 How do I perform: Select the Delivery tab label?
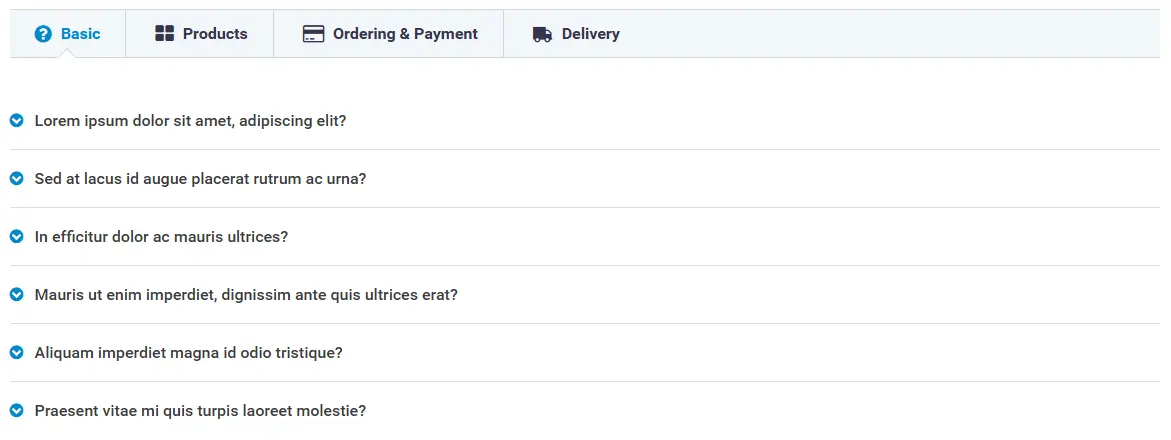(591, 34)
